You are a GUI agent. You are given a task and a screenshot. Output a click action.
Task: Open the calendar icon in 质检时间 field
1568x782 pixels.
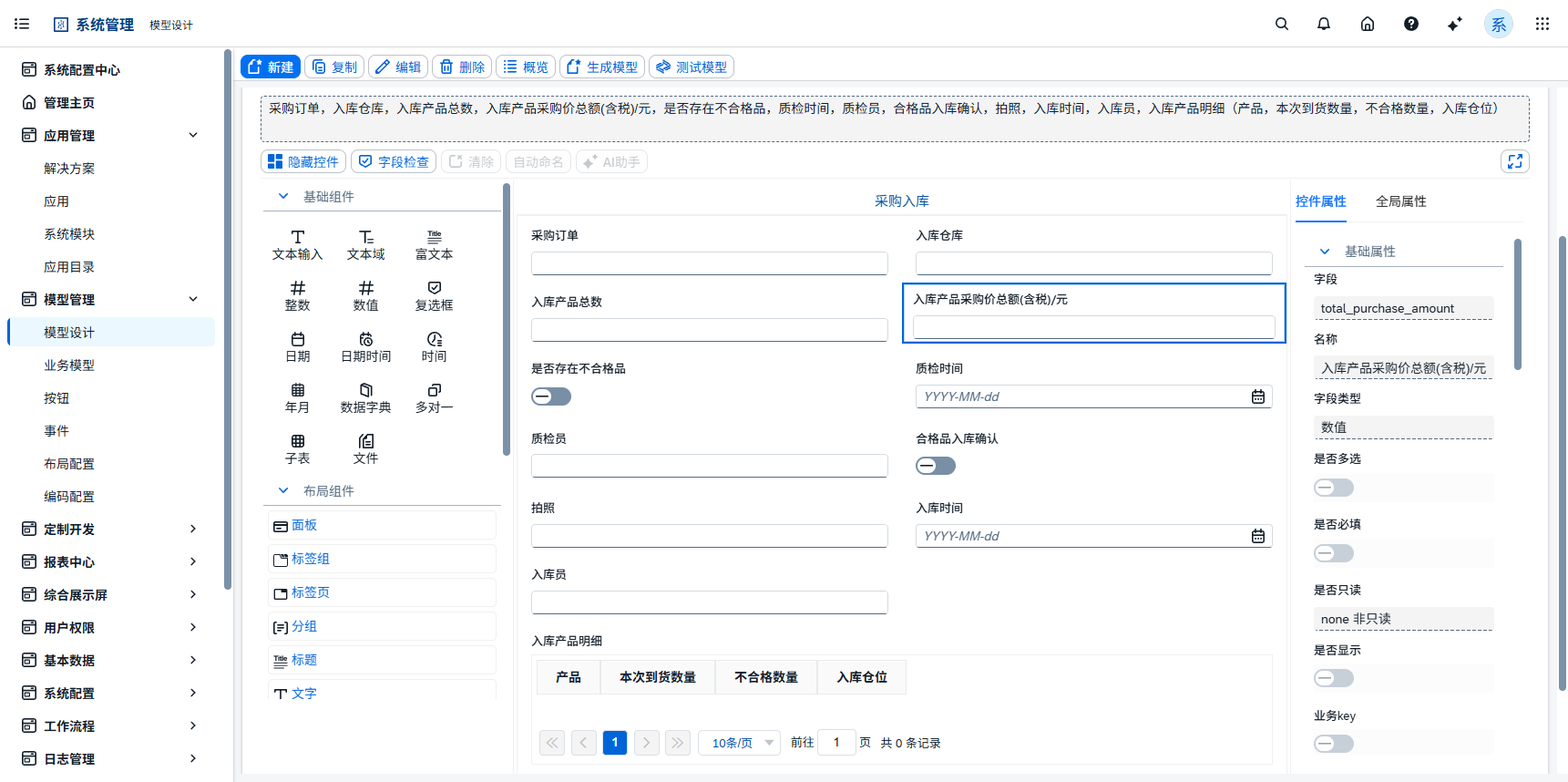[1257, 396]
